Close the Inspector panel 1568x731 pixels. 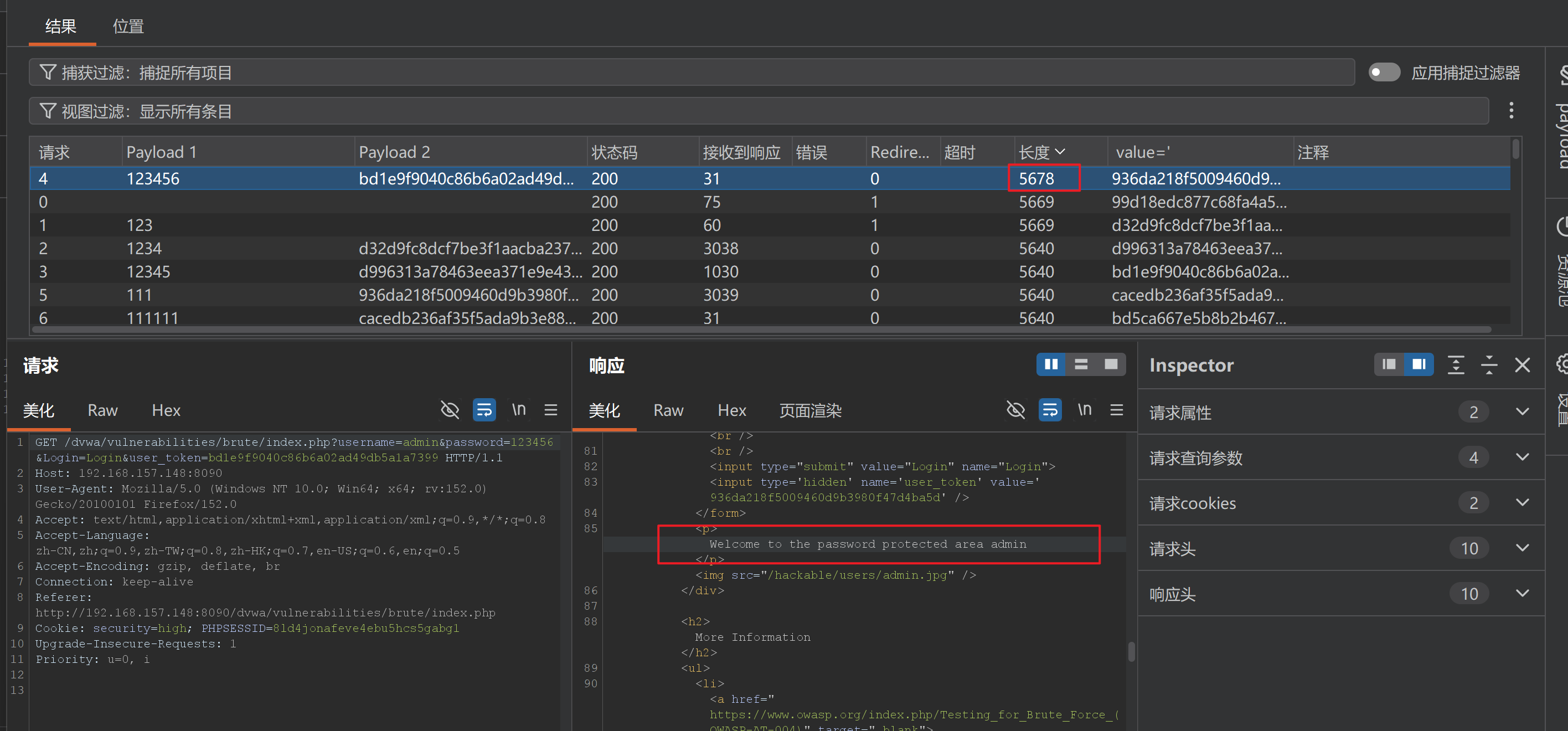(x=1523, y=364)
